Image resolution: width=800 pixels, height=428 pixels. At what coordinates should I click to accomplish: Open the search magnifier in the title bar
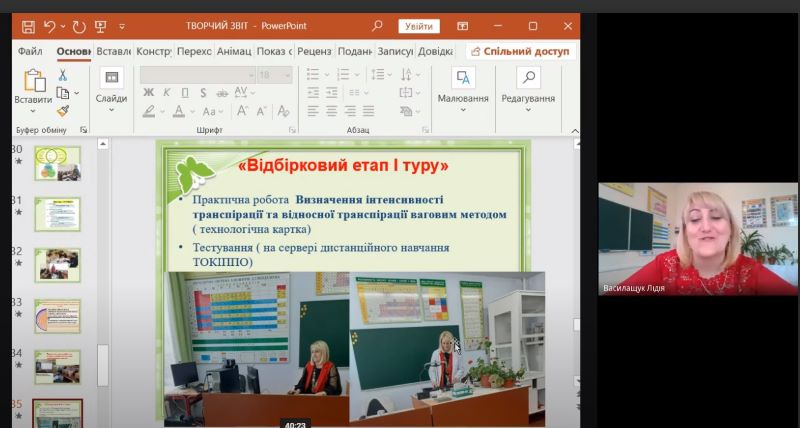pyautogui.click(x=377, y=26)
